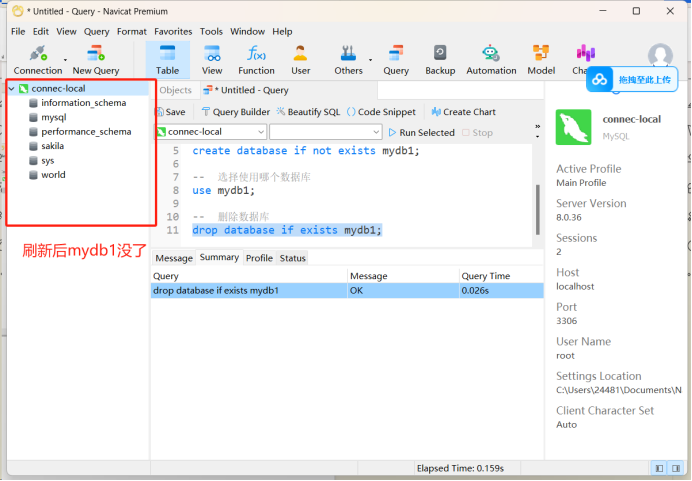Viewport: 692px width, 481px height.
Task: Toggle left pane visibility icon in status bar
Action: point(659,468)
